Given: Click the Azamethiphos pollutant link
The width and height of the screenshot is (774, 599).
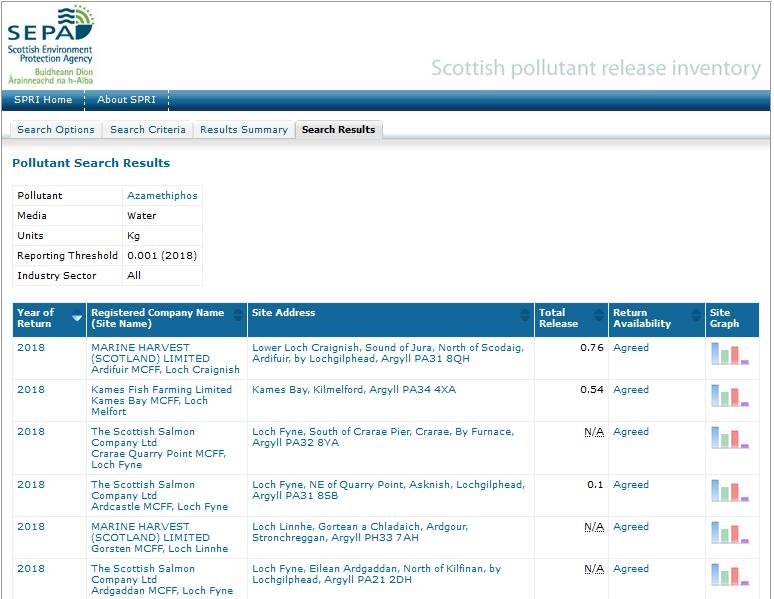Looking at the screenshot, I should click(162, 196).
